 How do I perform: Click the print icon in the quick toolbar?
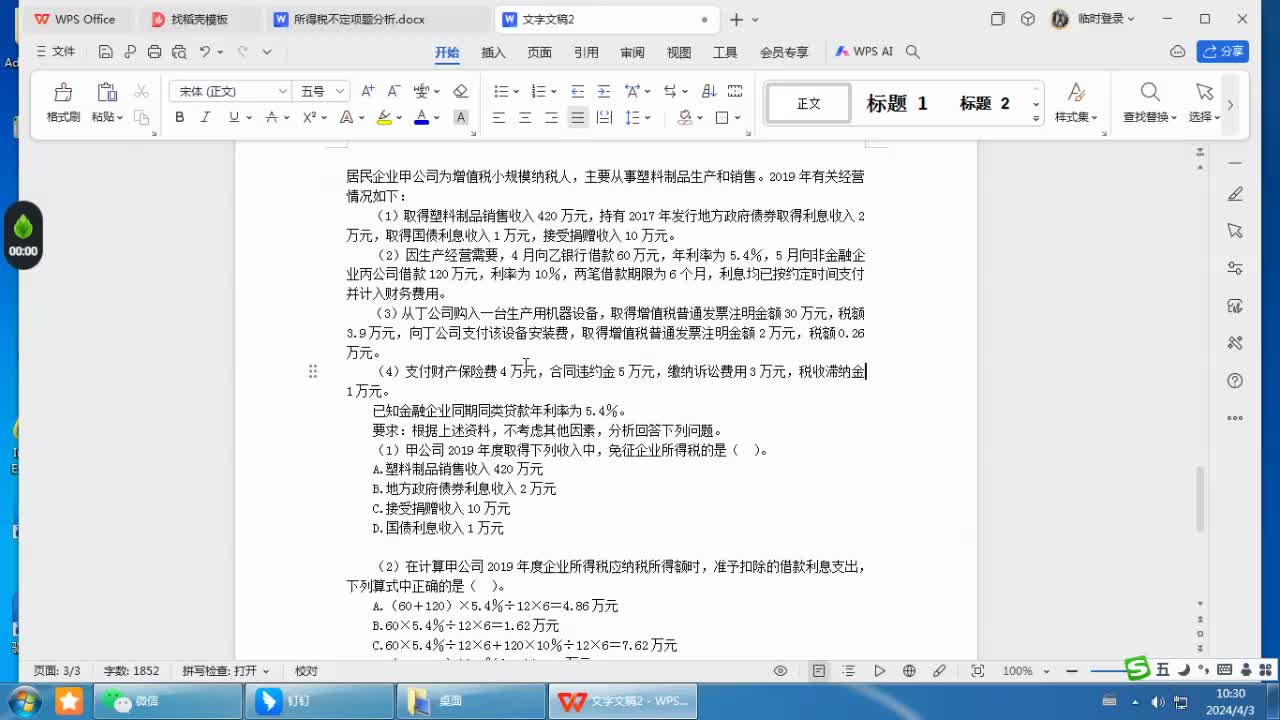click(154, 52)
